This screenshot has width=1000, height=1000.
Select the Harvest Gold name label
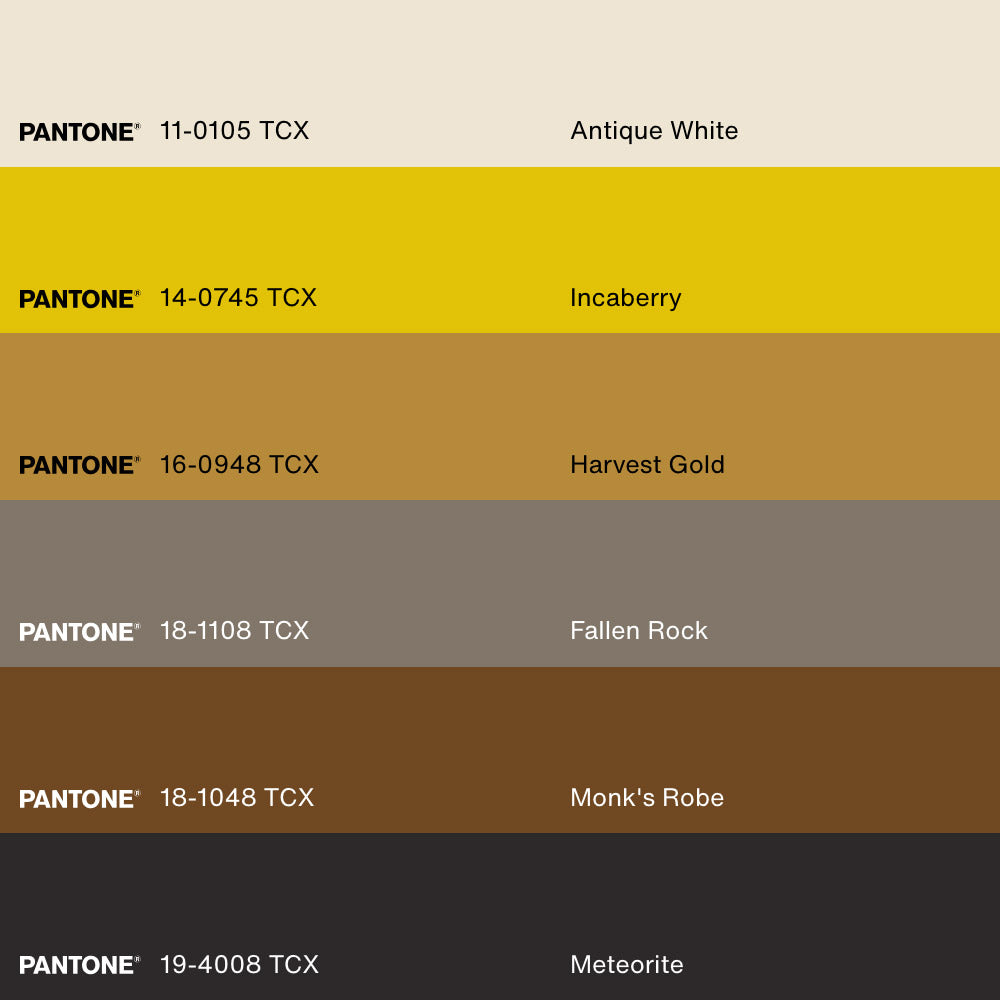click(x=647, y=465)
